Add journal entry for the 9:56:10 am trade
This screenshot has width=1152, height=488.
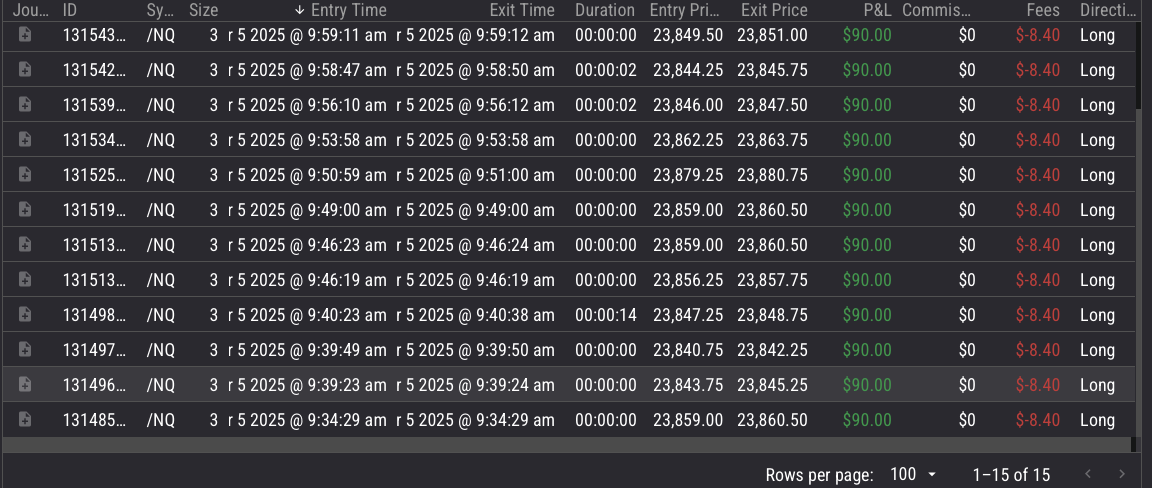pyautogui.click(x=24, y=104)
